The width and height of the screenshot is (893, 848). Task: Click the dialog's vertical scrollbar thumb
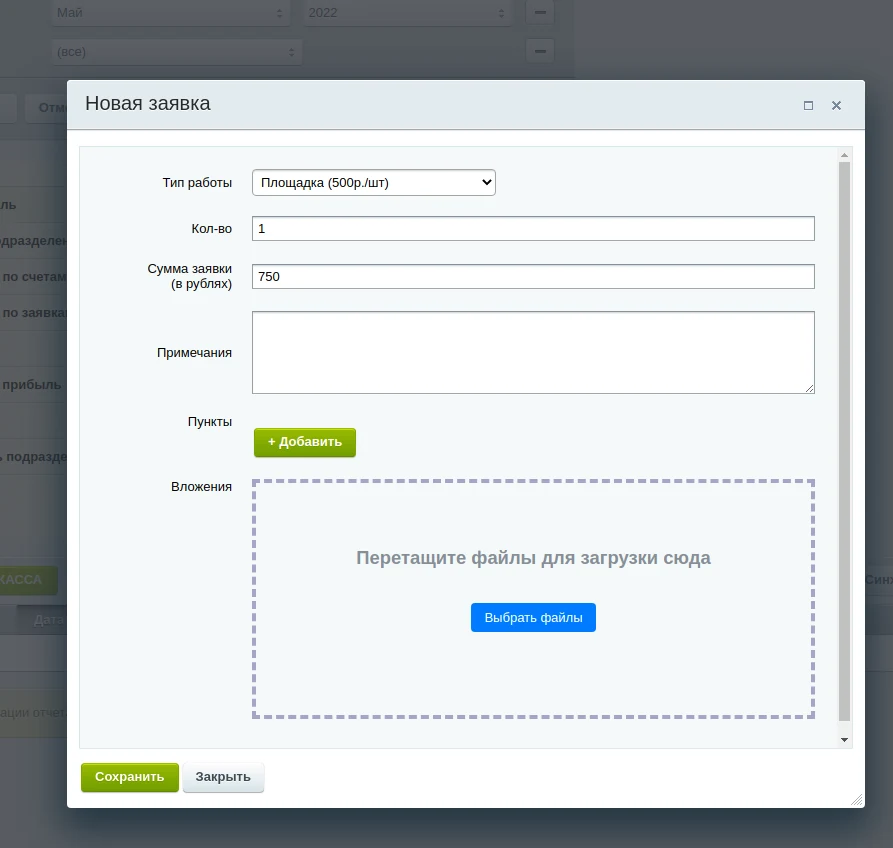coord(844,442)
